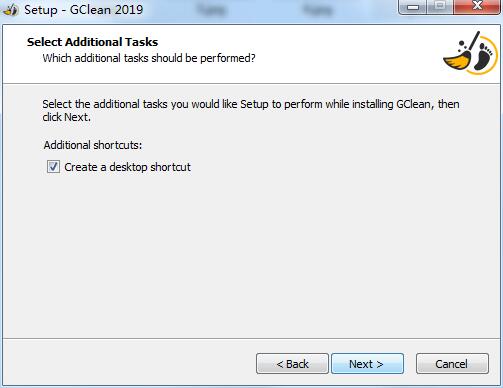Minimize the Setup window
The image size is (503, 388).
[x=413, y=7]
